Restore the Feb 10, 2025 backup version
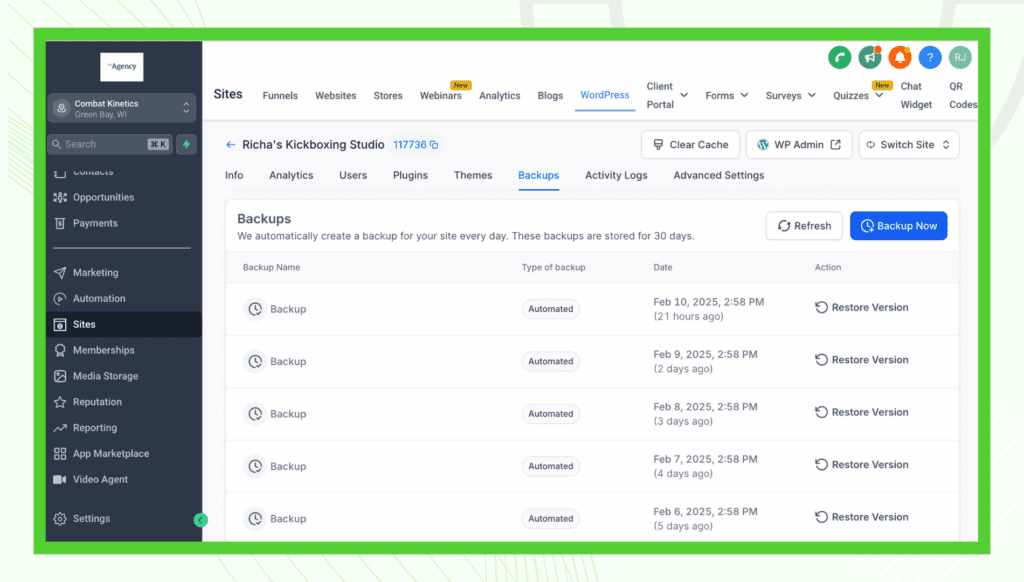The height and width of the screenshot is (582, 1024). click(x=861, y=308)
